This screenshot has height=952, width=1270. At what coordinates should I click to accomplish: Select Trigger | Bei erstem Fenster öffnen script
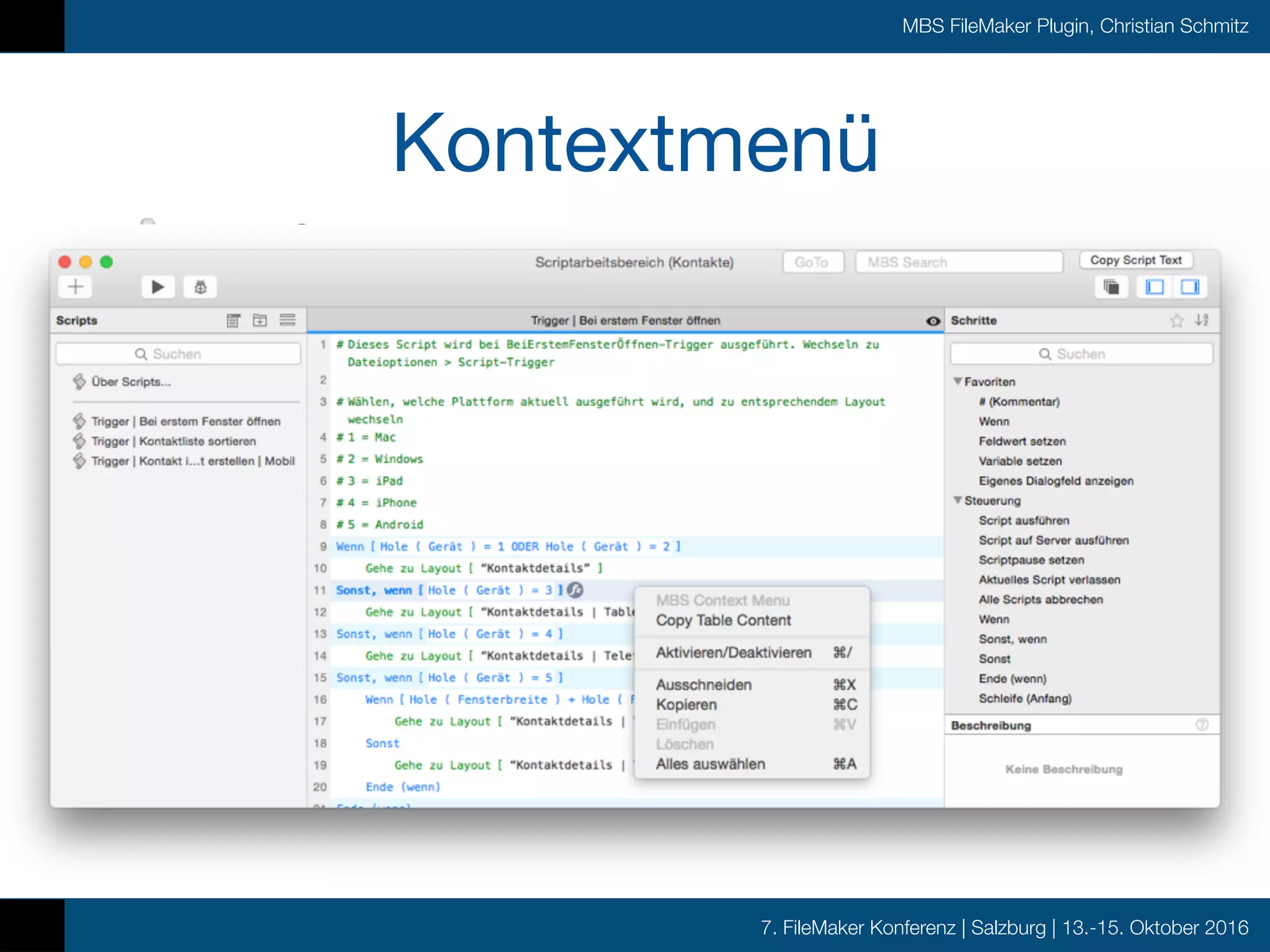tap(185, 421)
